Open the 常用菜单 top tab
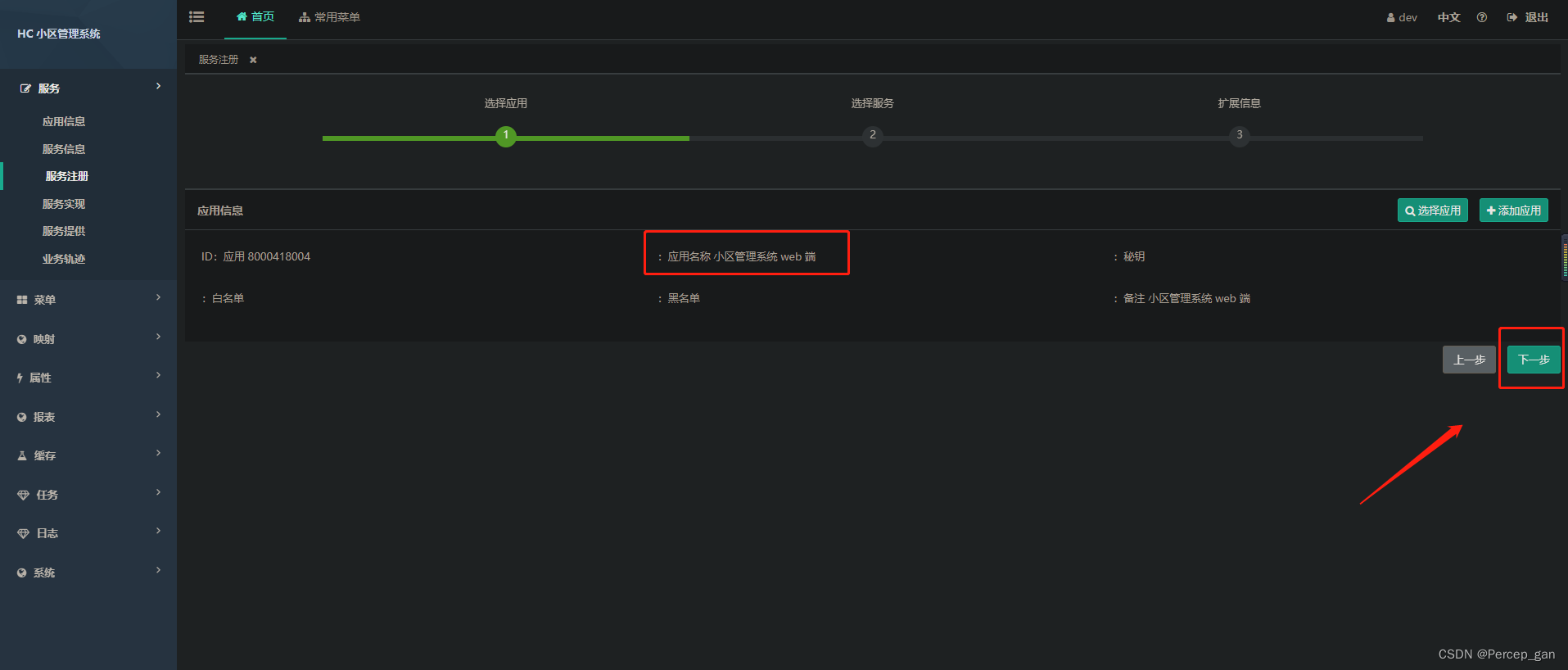 [329, 17]
